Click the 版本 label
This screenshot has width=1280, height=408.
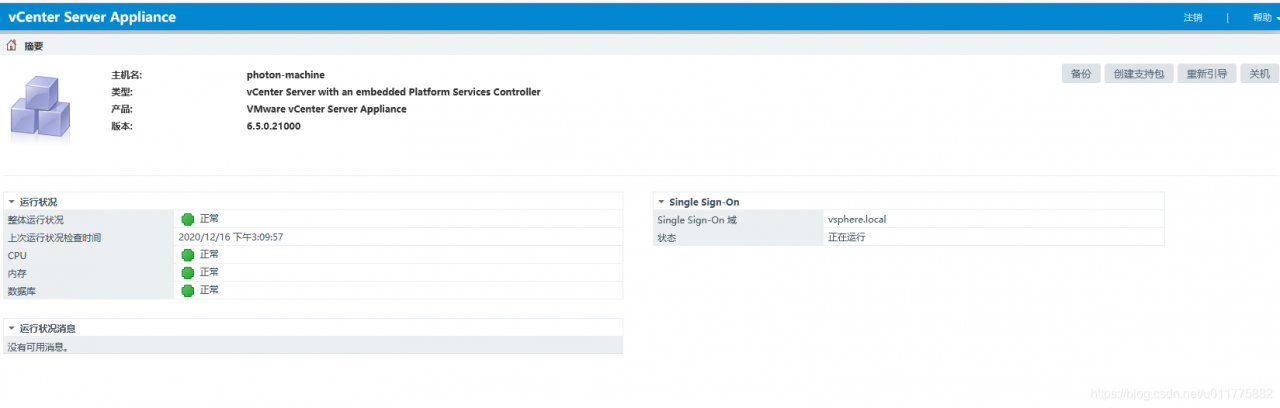coord(122,127)
